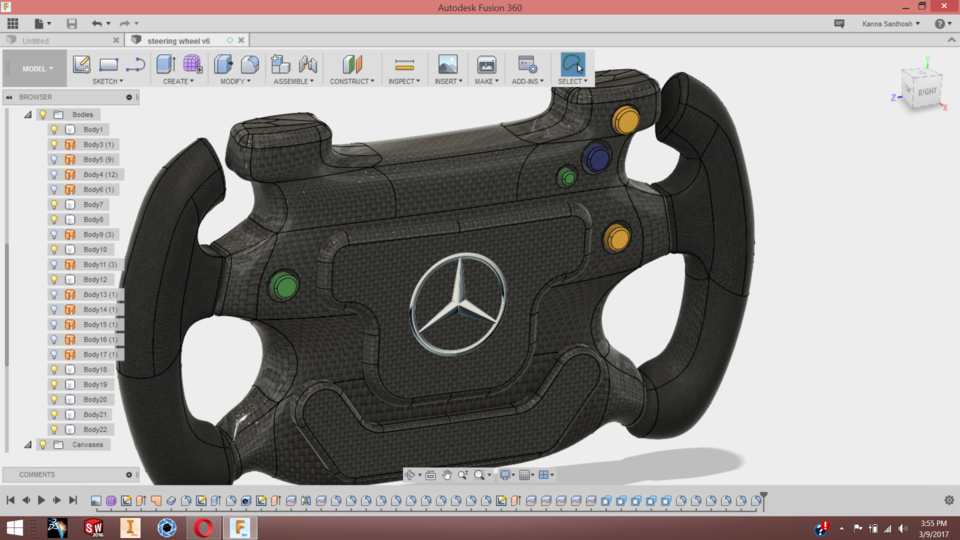Toggle visibility bulb for Body18
Viewport: 960px width, 540px height.
(x=54, y=369)
